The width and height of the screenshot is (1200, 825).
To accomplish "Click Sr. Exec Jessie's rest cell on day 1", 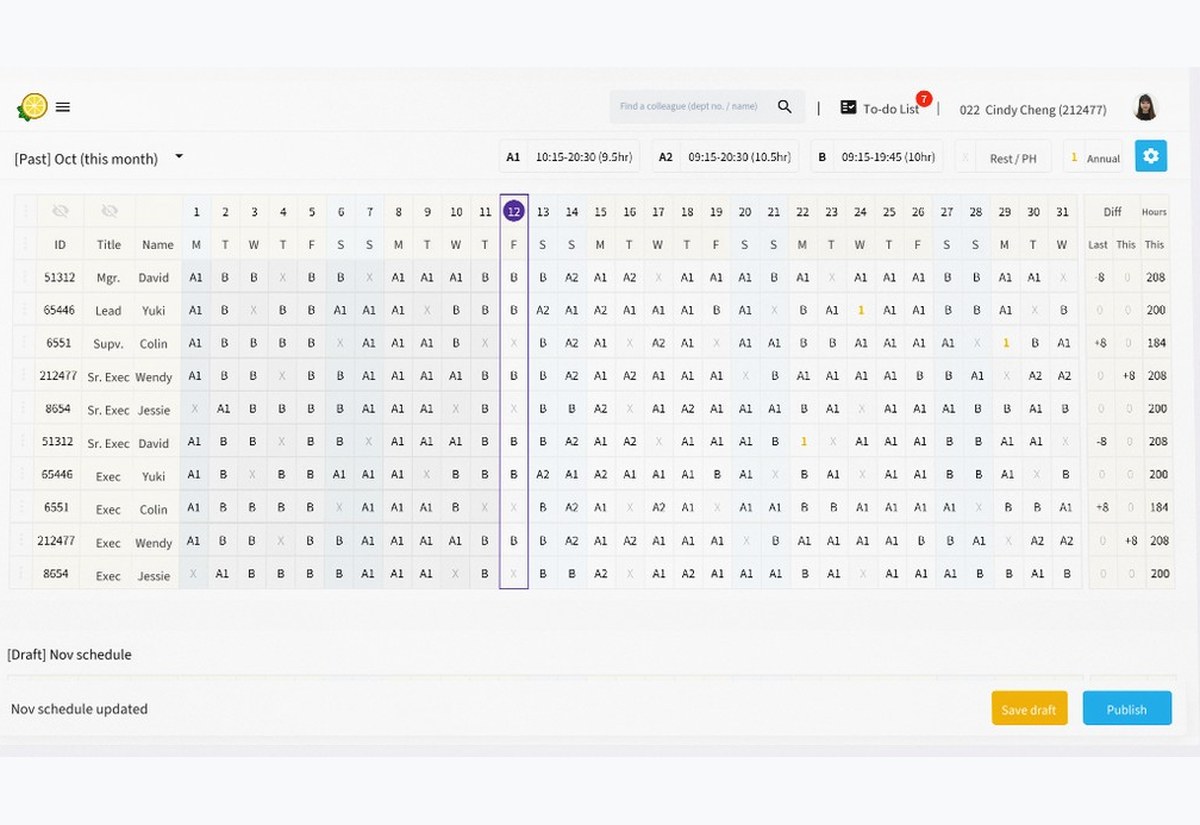I will pos(196,409).
